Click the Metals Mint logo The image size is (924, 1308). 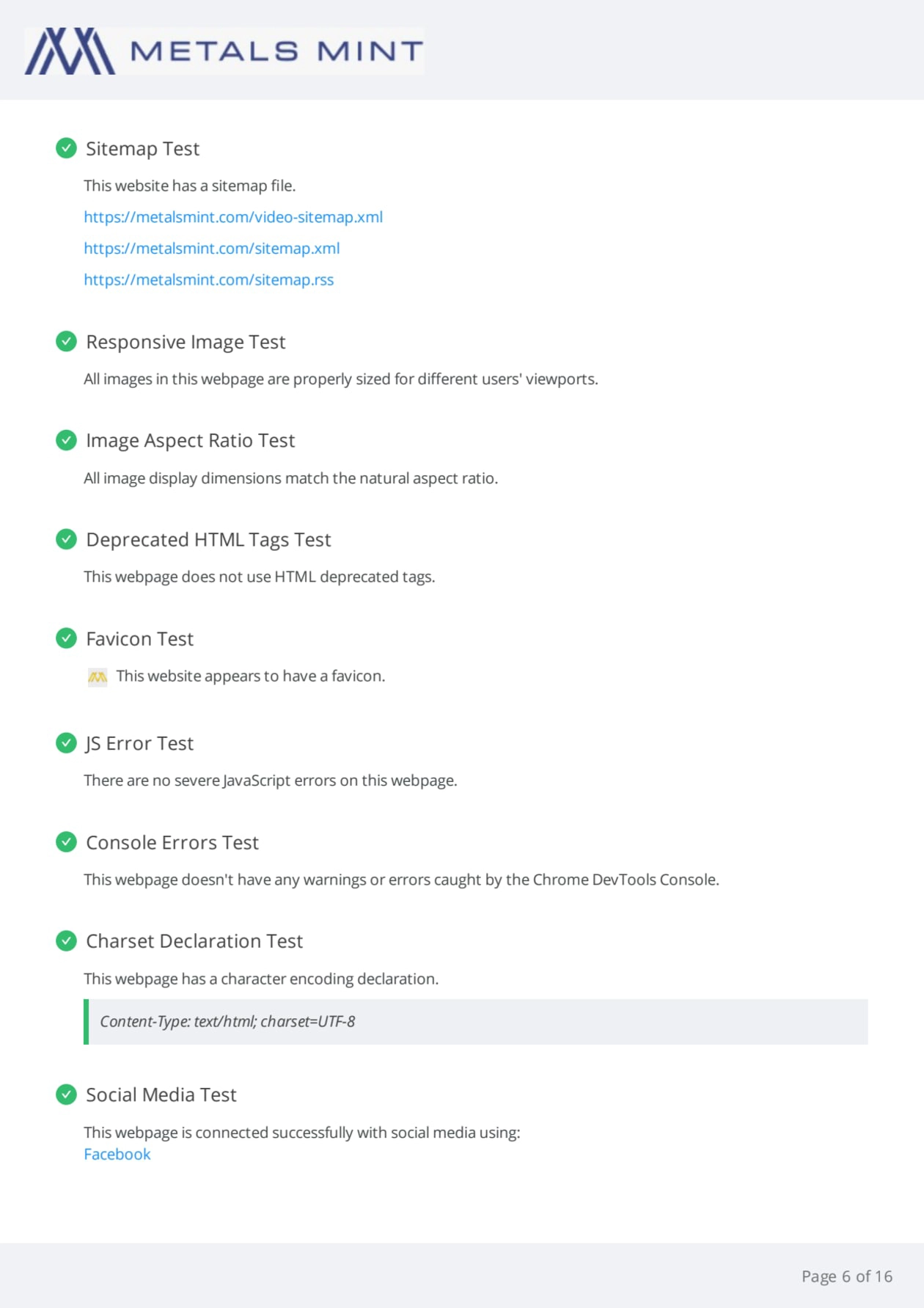(224, 51)
